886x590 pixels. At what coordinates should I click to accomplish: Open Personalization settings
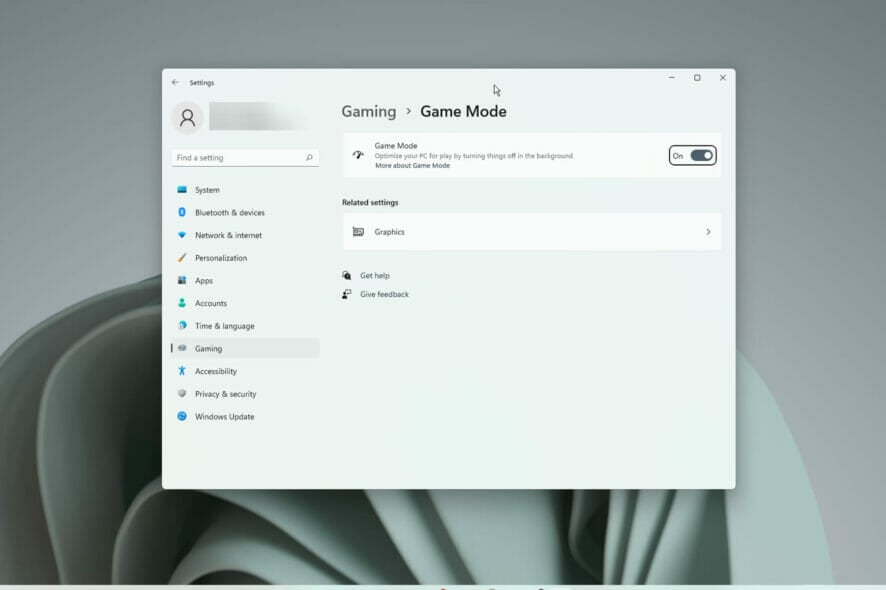point(221,258)
